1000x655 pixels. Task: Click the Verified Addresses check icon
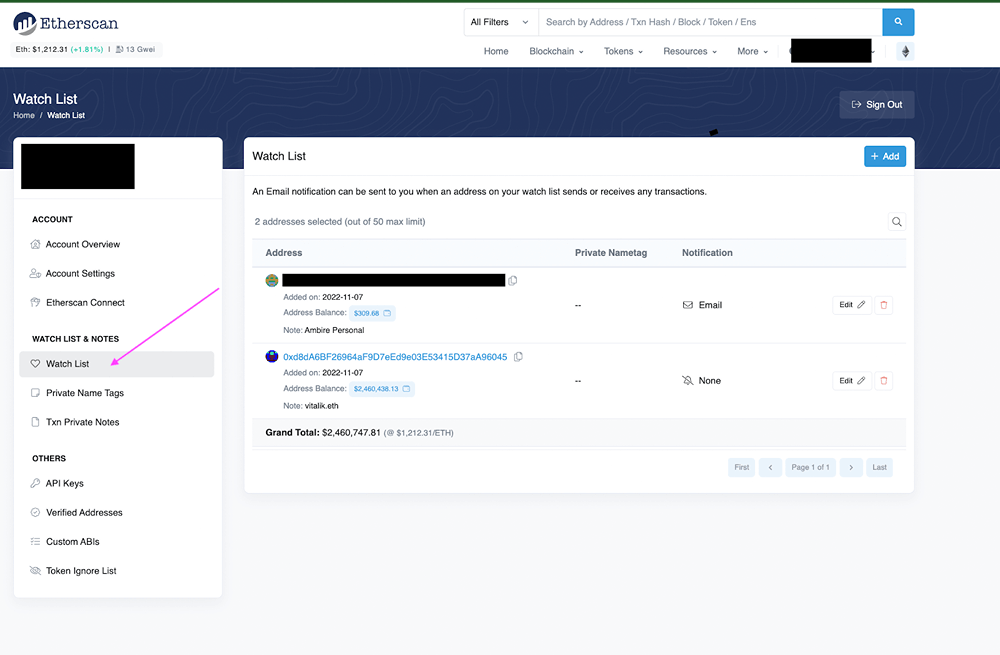[x=35, y=512]
